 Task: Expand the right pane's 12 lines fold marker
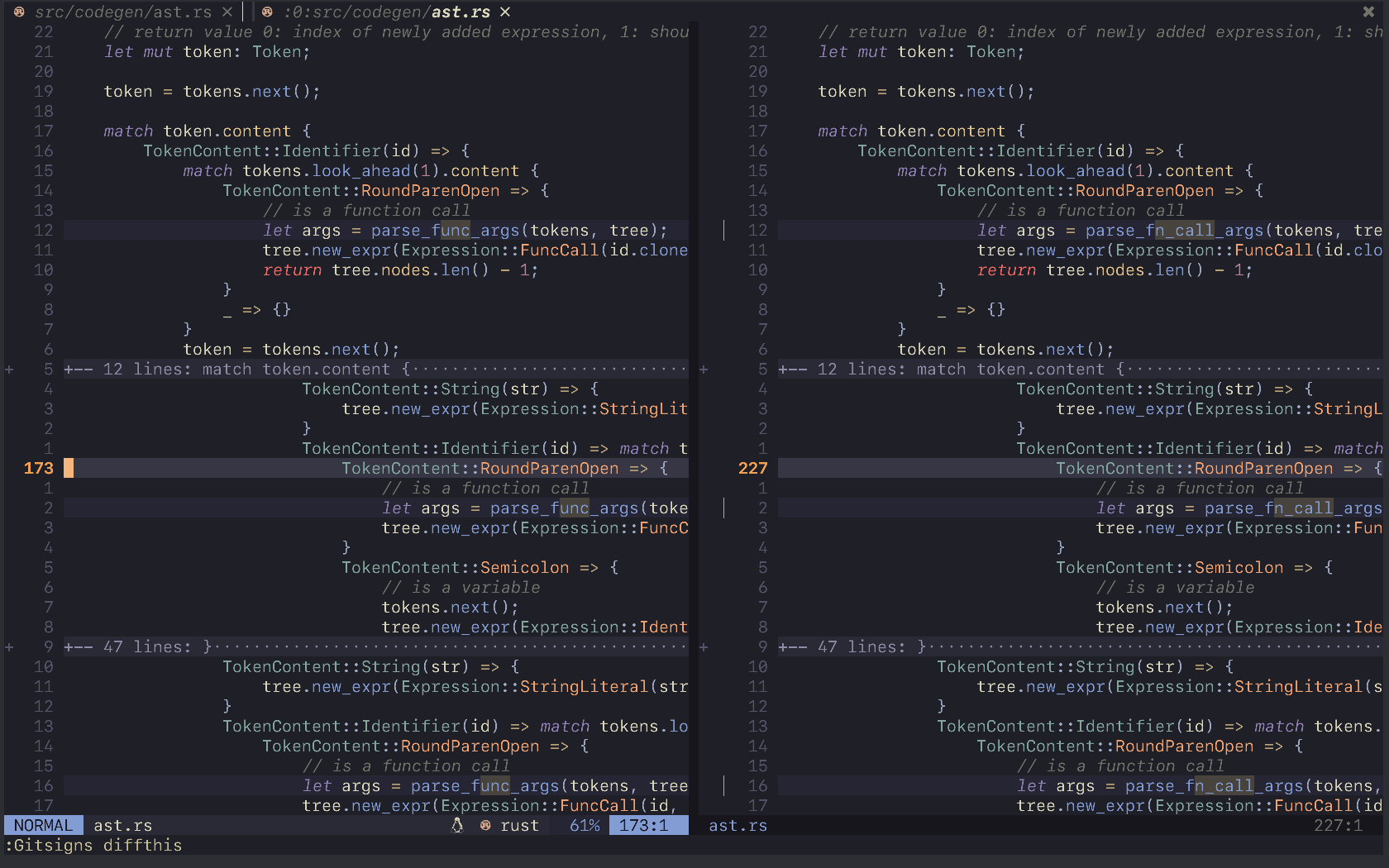pos(704,369)
